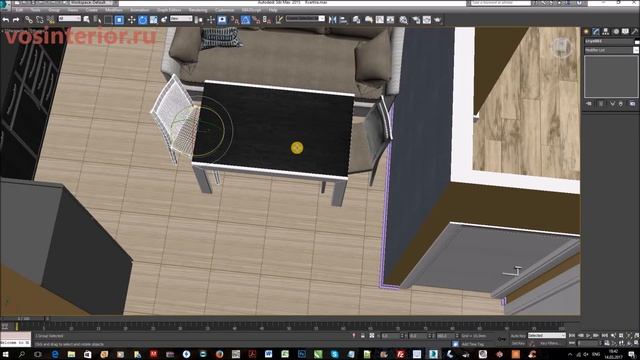This screenshot has height=360, width=640.
Task: Click the Play Animation button
Action: (589, 336)
